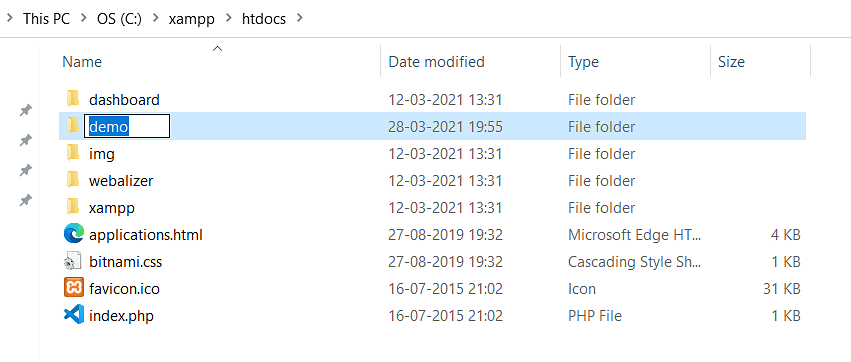Expand chevron between xampp and htdocs

[228, 18]
